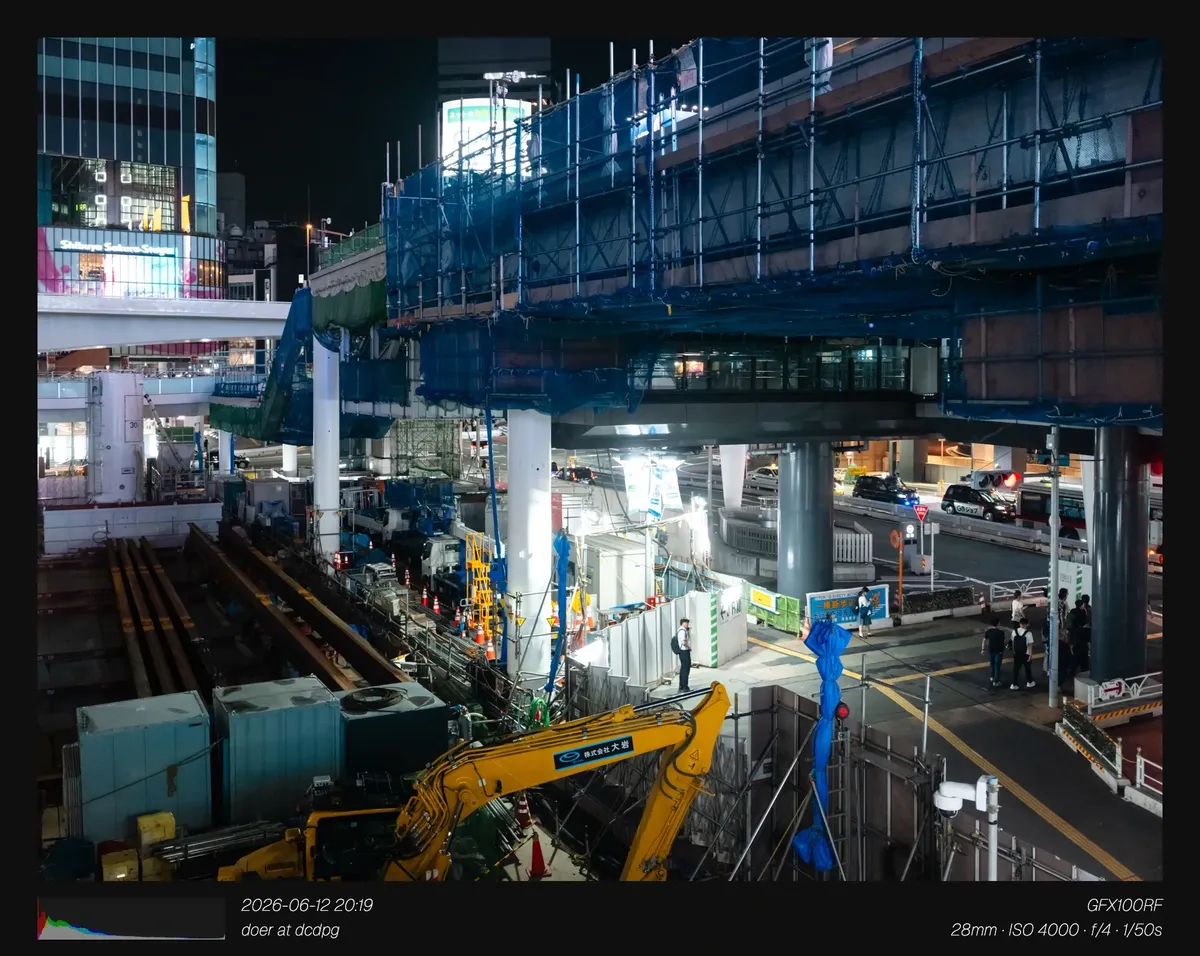This screenshot has width=1200, height=956.
Task: Click the excavator's company logo plate
Action: click(593, 752)
